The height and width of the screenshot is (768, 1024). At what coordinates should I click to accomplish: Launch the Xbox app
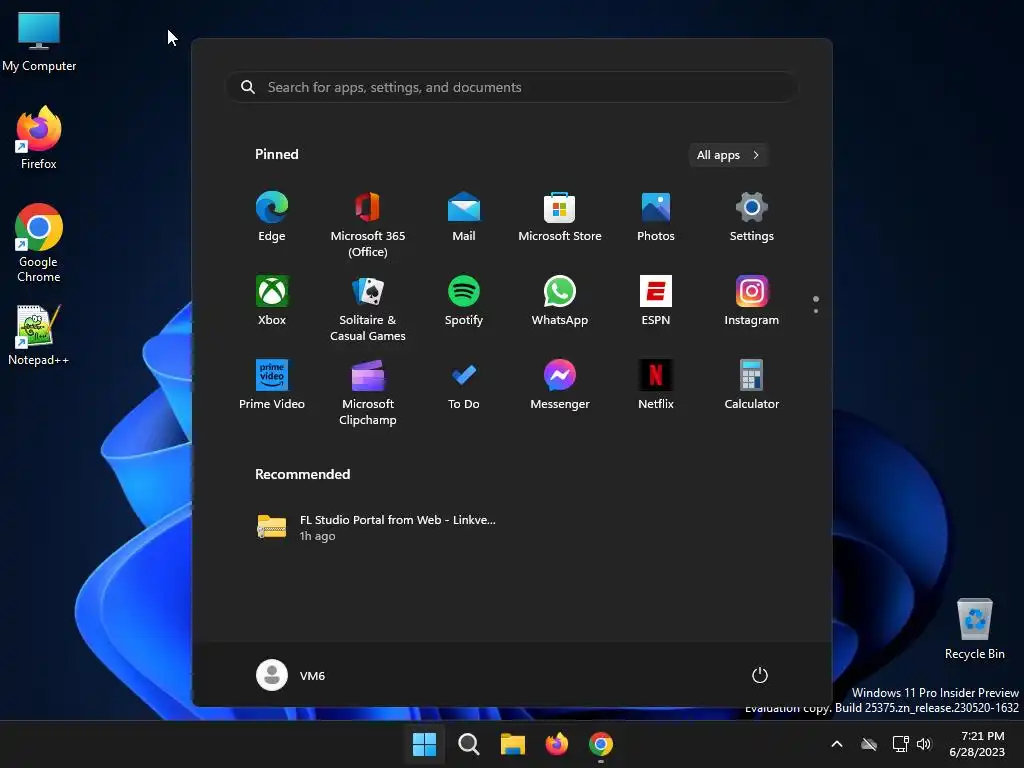coord(272,301)
